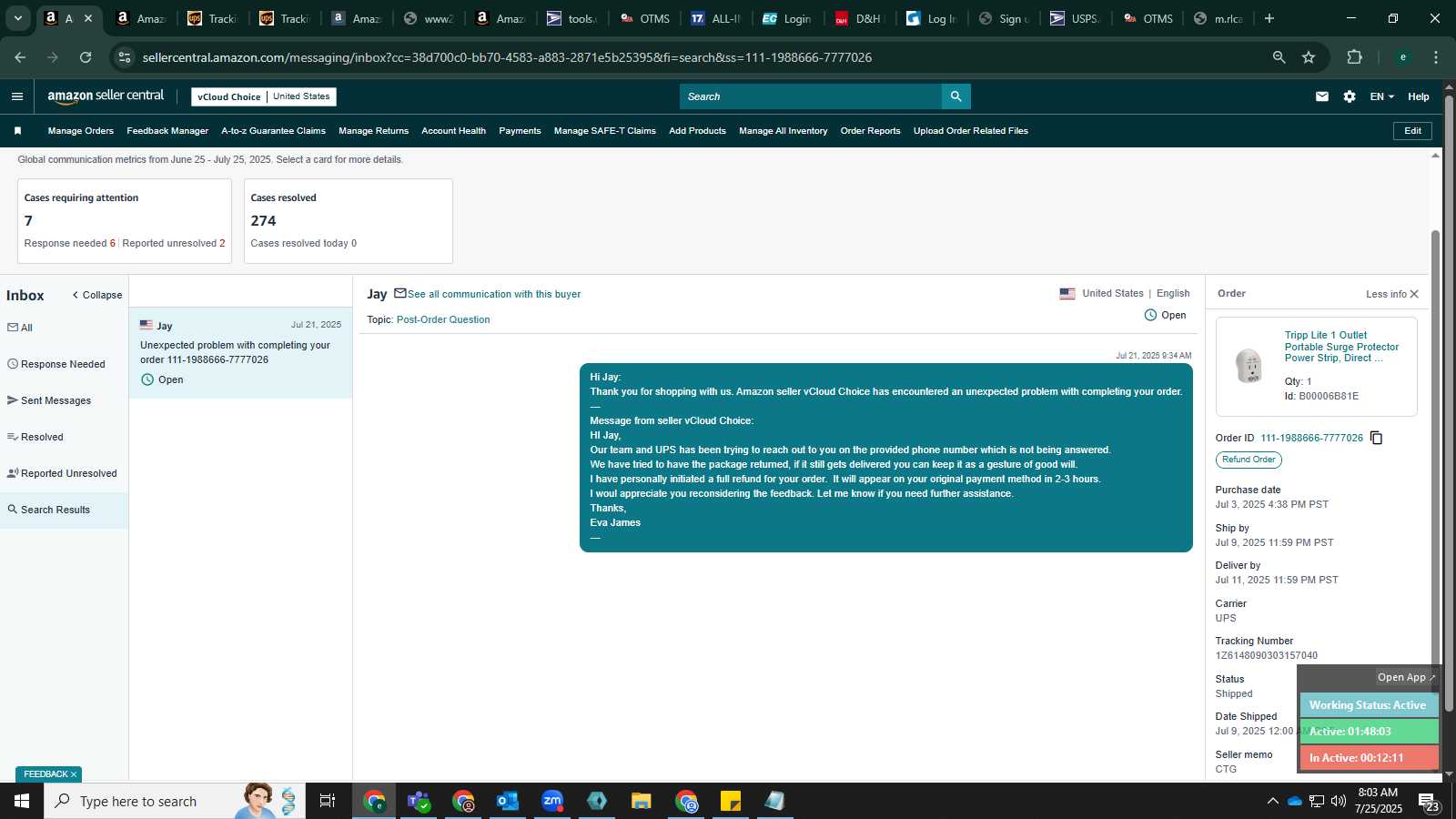Open A-to-z Guarantee Claims
This screenshot has height=819, width=1456.
tap(273, 131)
